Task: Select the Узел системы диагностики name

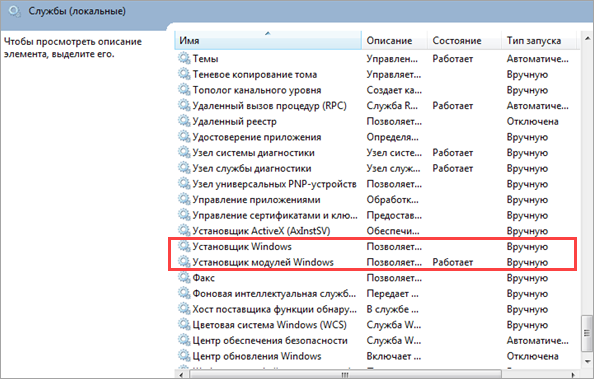Action: coord(253,153)
